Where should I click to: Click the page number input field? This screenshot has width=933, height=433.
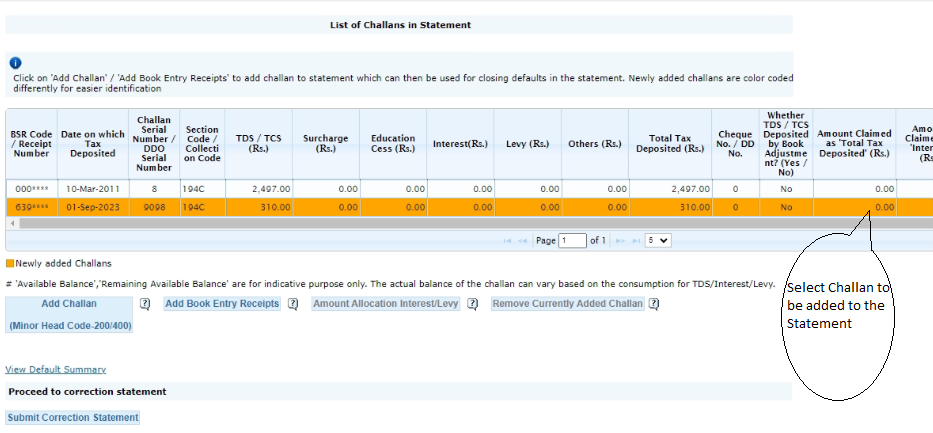point(573,241)
